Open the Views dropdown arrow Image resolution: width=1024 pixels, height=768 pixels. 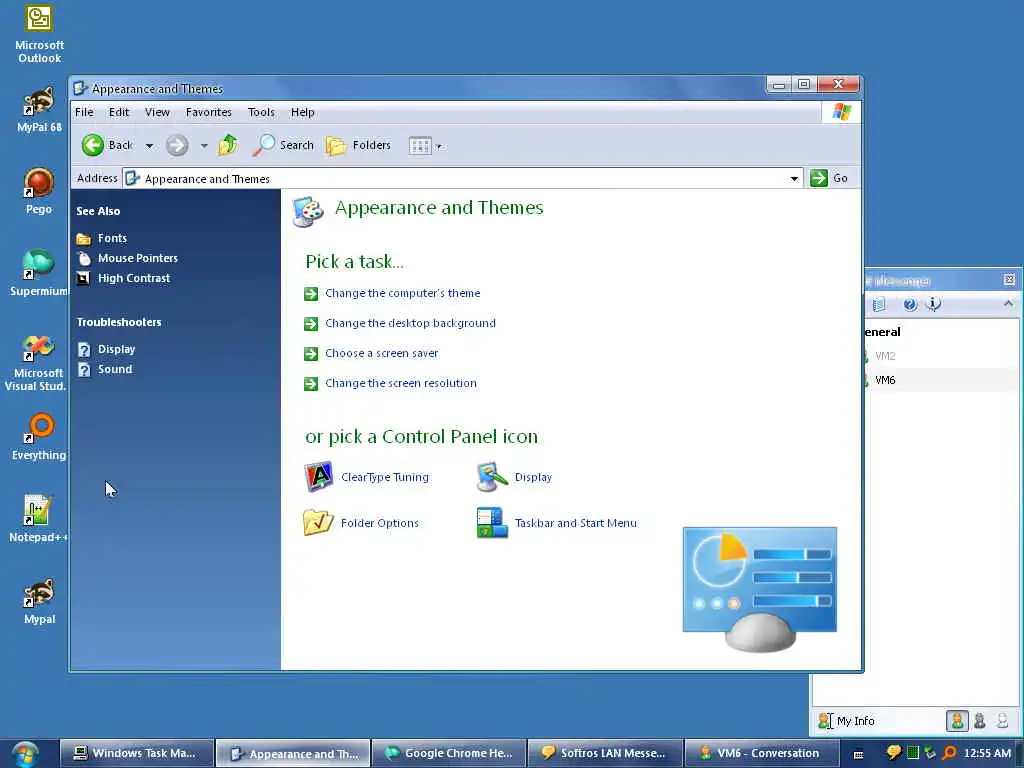(x=439, y=146)
